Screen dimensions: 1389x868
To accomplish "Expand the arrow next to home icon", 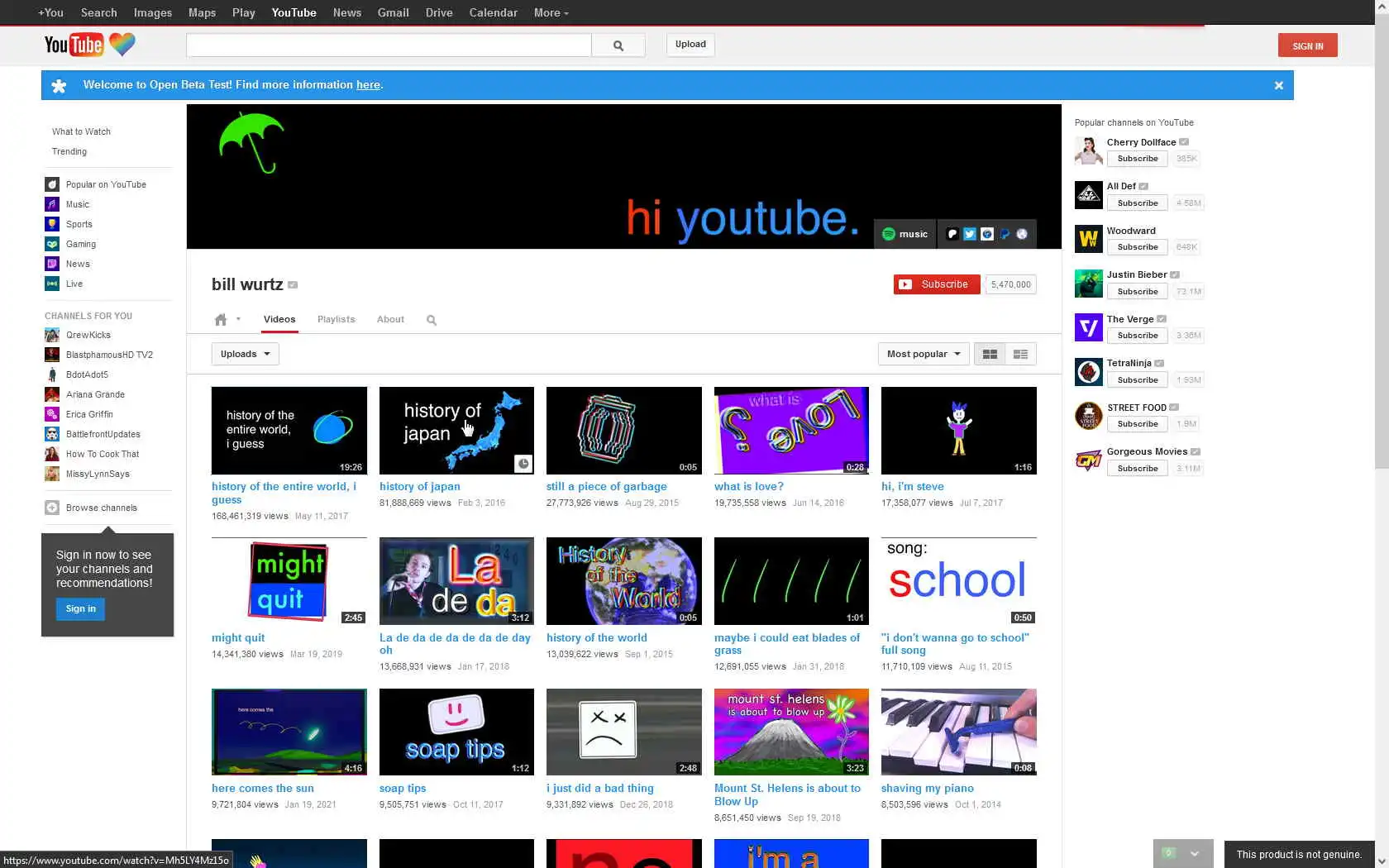I will [x=238, y=319].
